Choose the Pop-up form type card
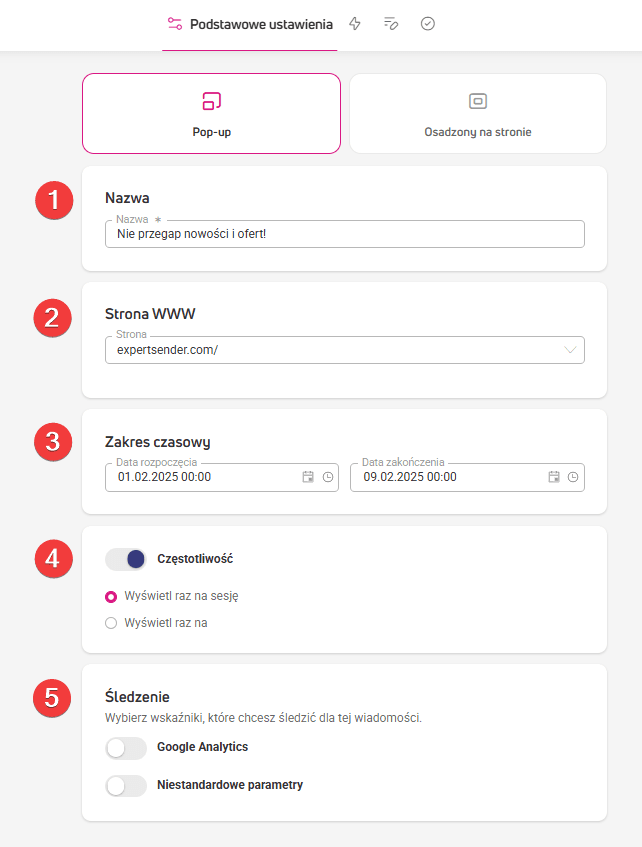642x847 pixels. click(211, 113)
